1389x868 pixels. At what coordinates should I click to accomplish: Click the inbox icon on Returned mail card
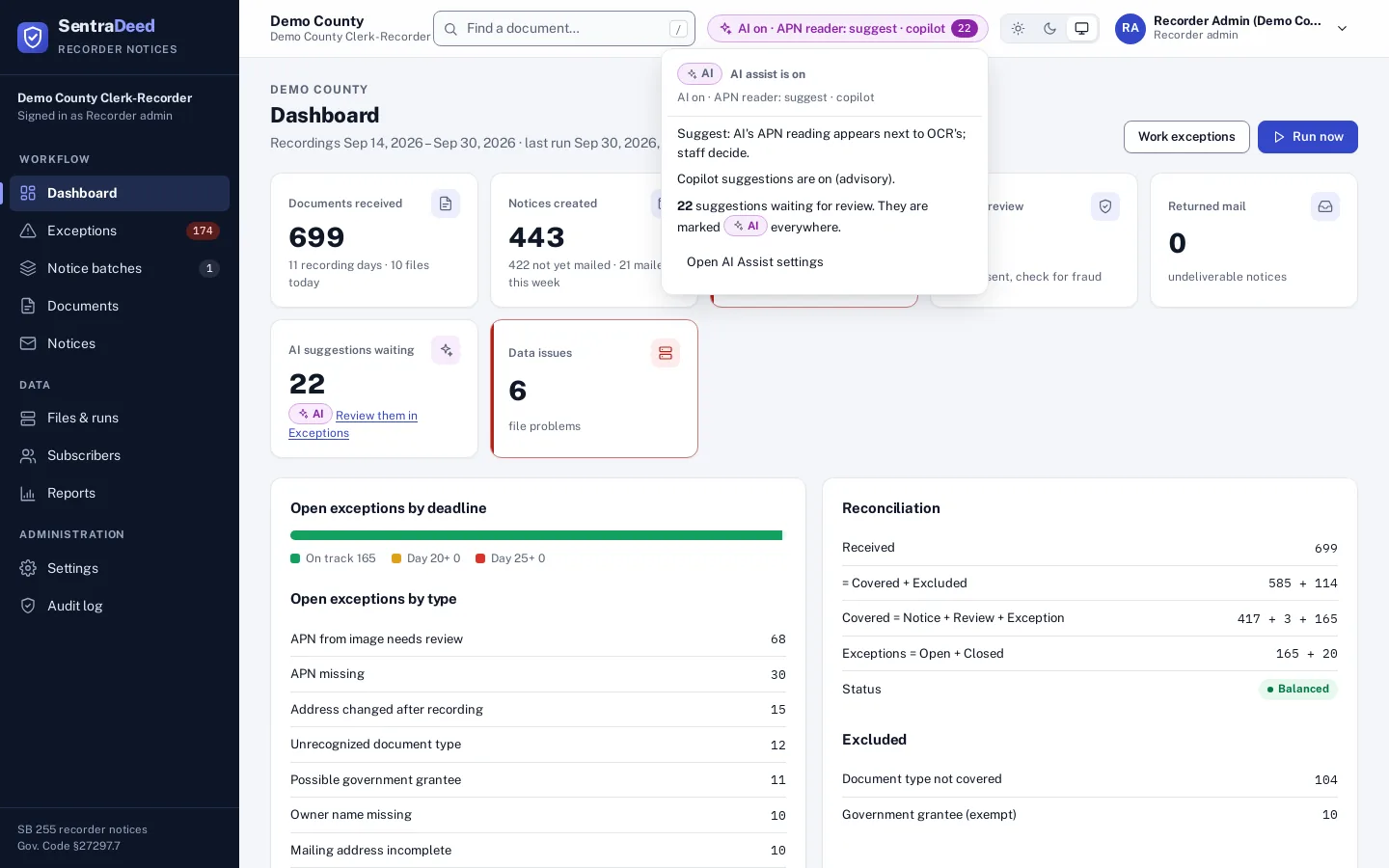1325,206
